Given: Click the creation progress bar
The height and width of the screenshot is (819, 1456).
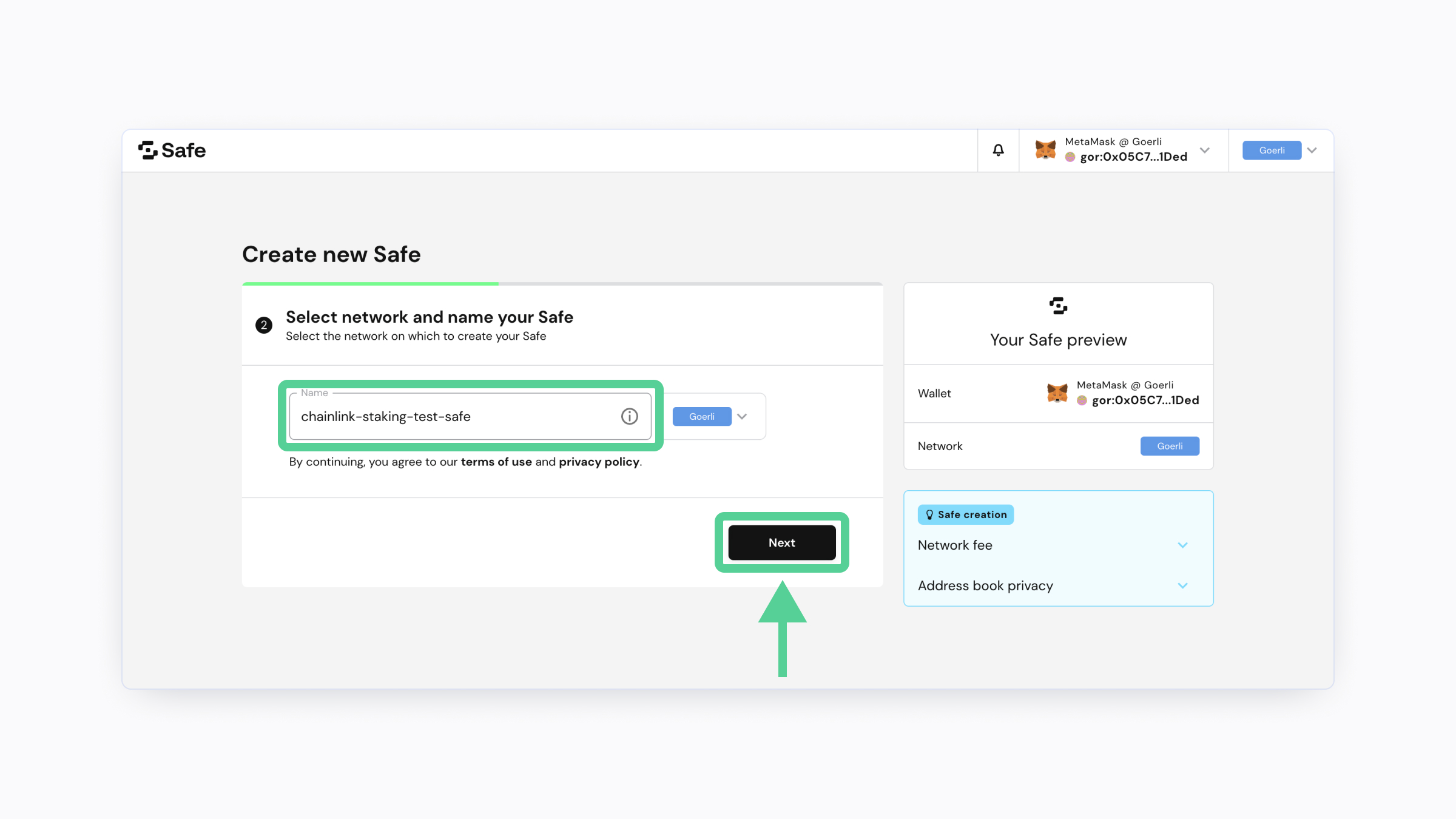Looking at the screenshot, I should pyautogui.click(x=562, y=283).
